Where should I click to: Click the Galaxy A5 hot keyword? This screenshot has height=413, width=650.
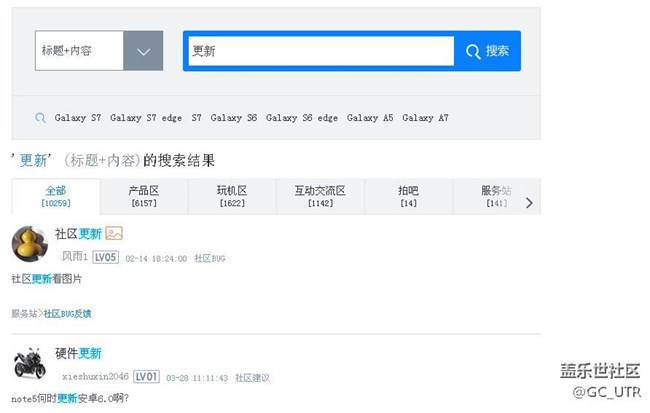(370, 118)
